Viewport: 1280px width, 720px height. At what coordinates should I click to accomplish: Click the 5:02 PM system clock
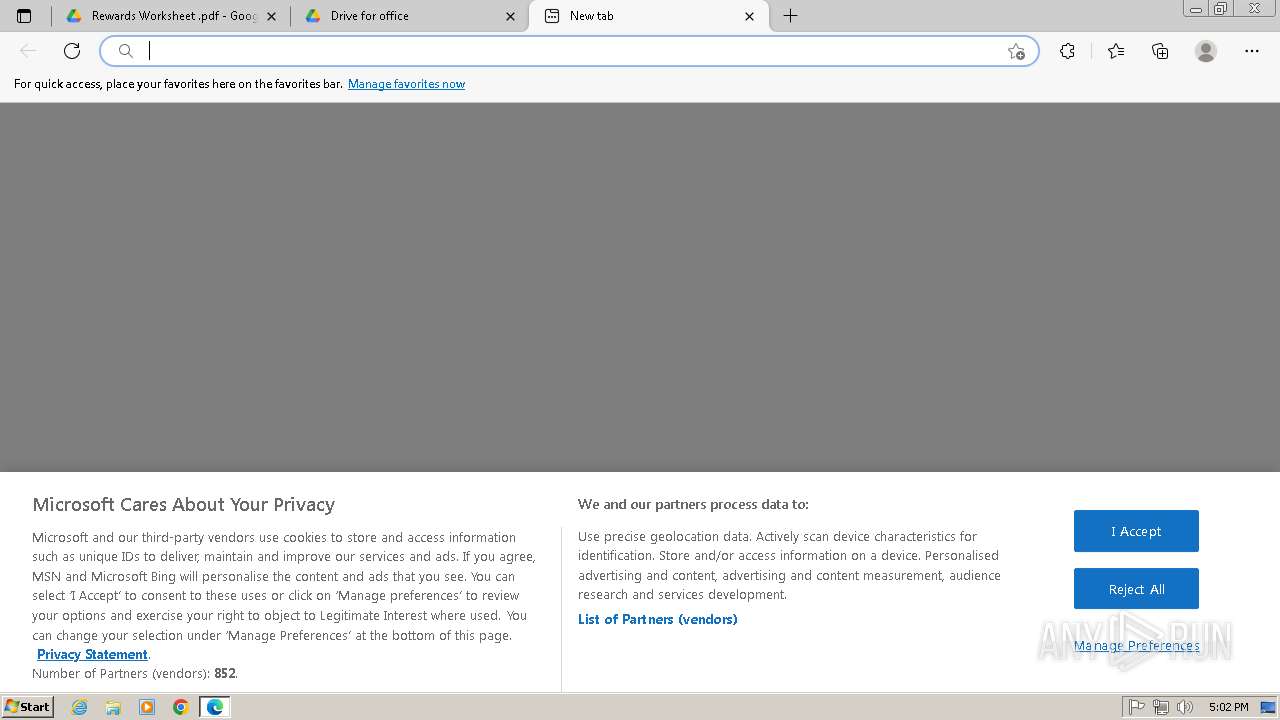[1228, 707]
